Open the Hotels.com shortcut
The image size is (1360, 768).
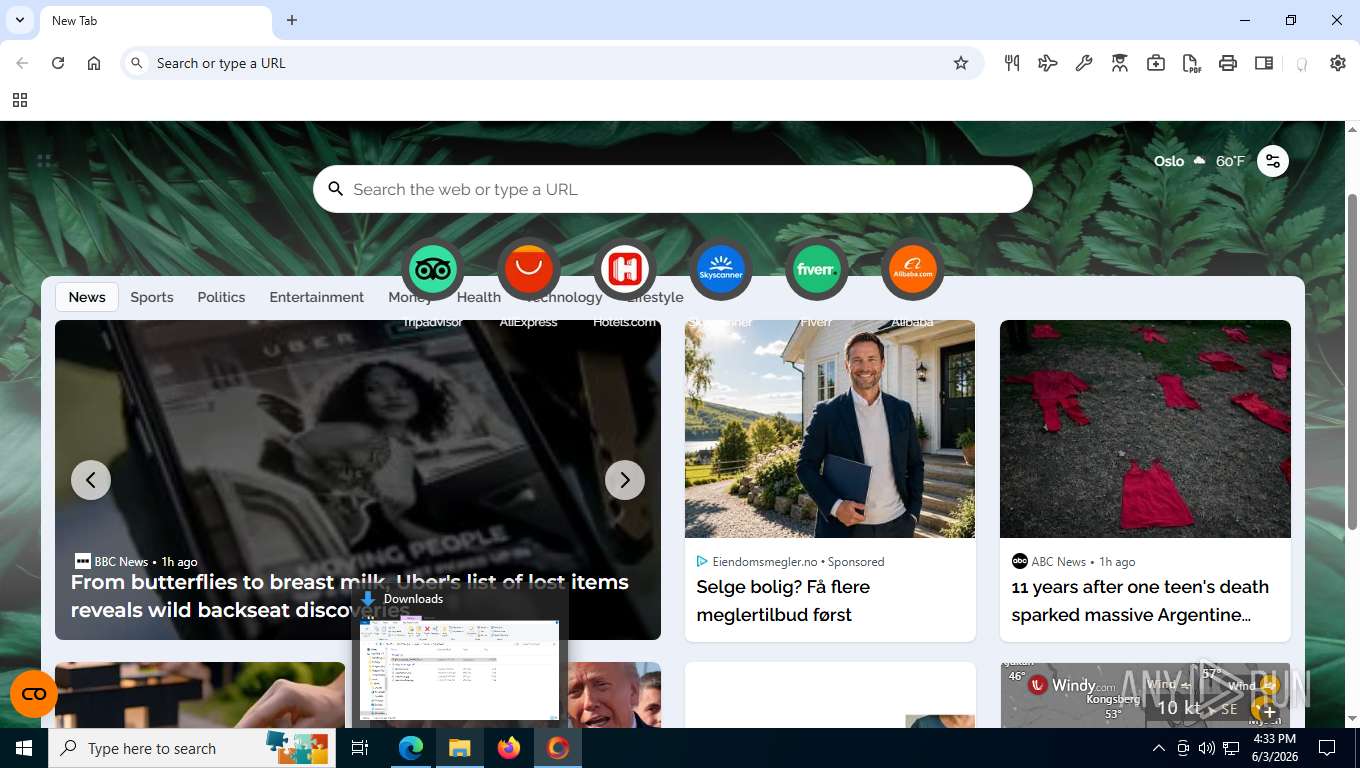(x=625, y=269)
